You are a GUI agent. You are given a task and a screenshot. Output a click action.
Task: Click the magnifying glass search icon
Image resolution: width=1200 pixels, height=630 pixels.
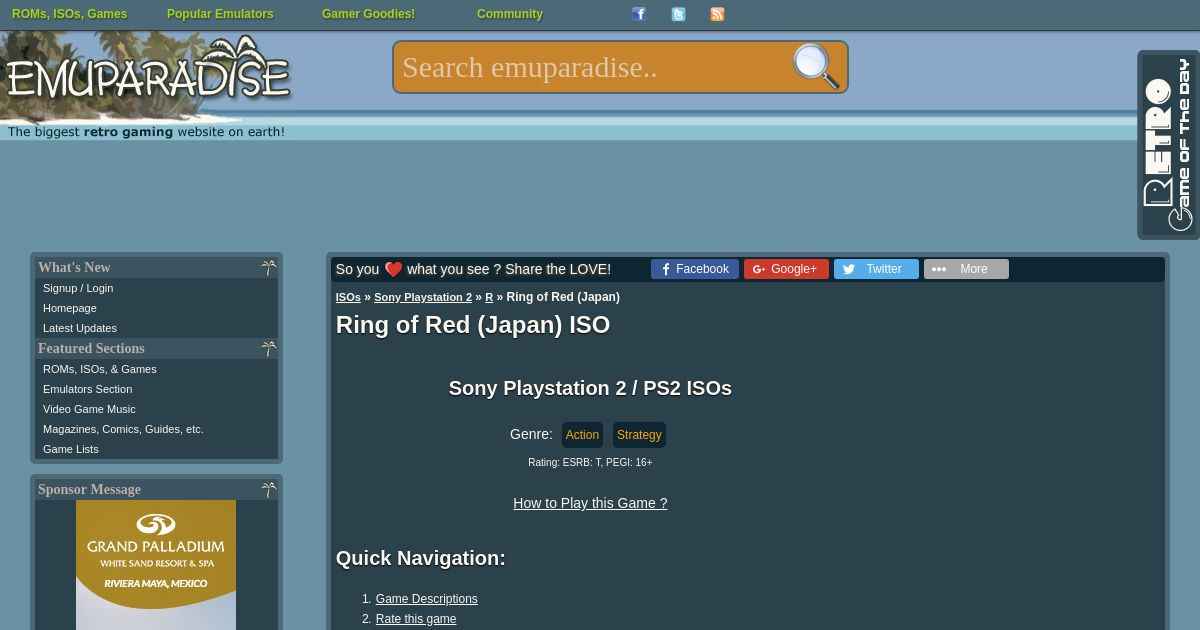[x=816, y=67]
